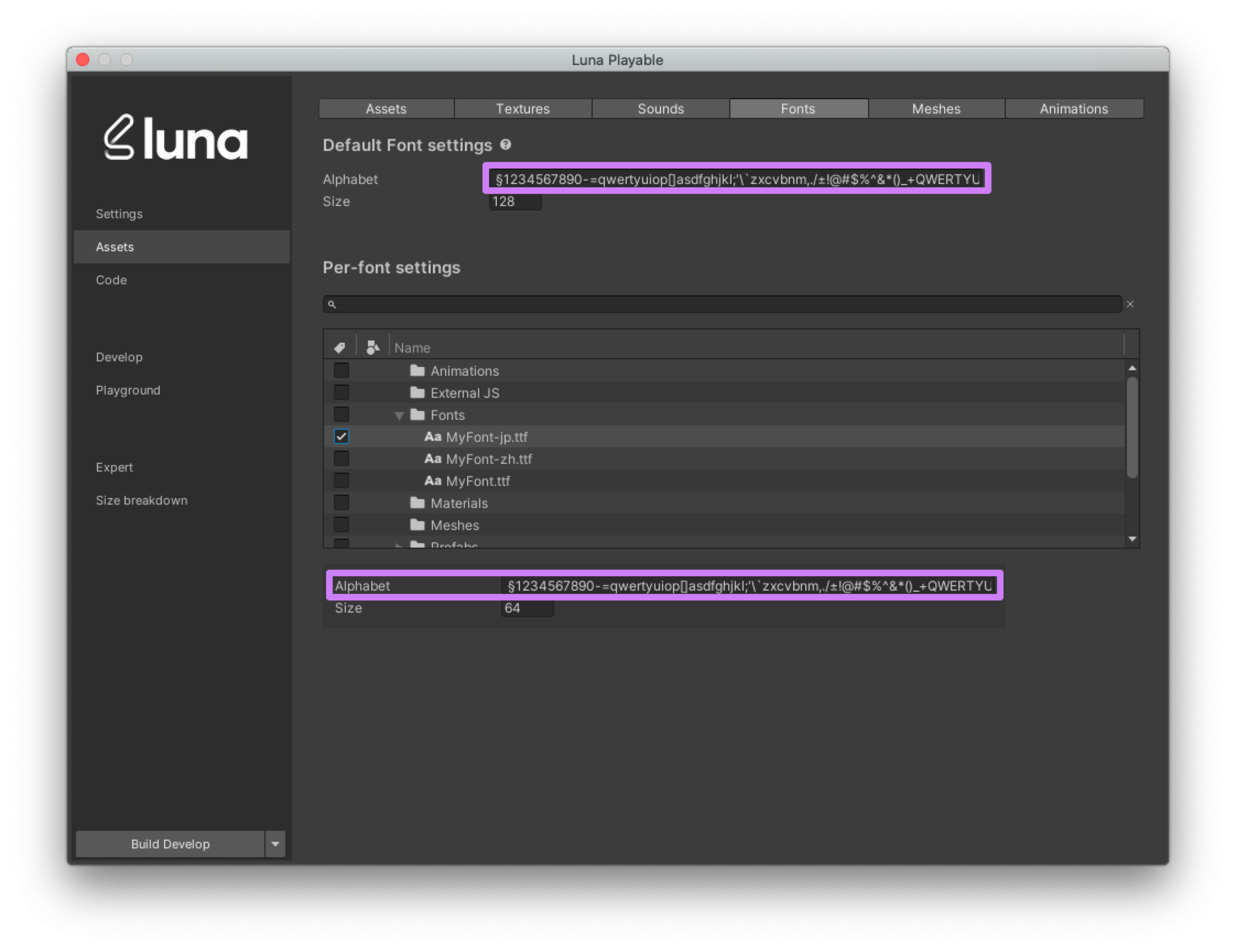
Task: Open the Build Develop dropdown arrow
Action: point(275,843)
